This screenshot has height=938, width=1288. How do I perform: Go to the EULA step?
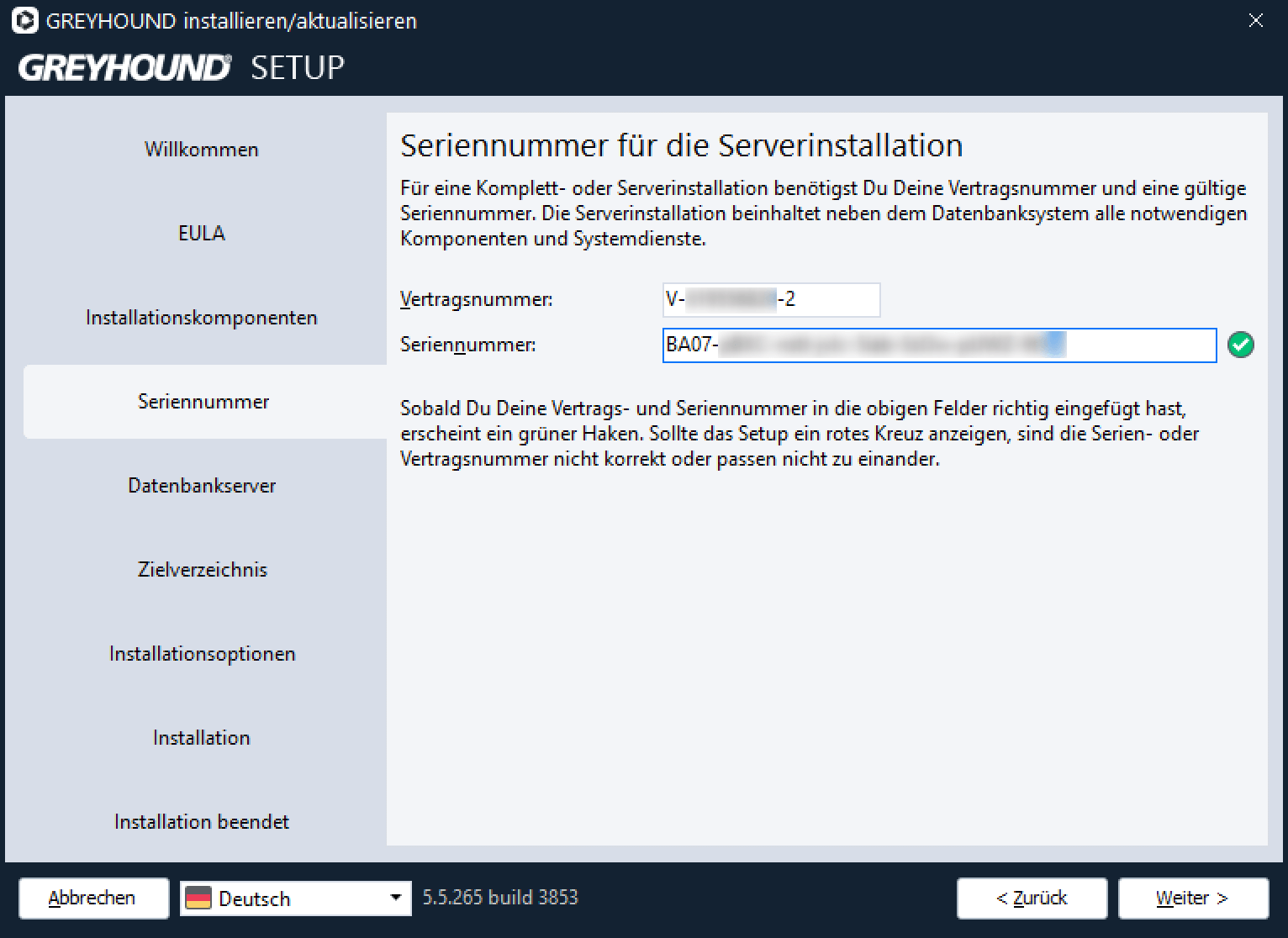click(x=202, y=234)
